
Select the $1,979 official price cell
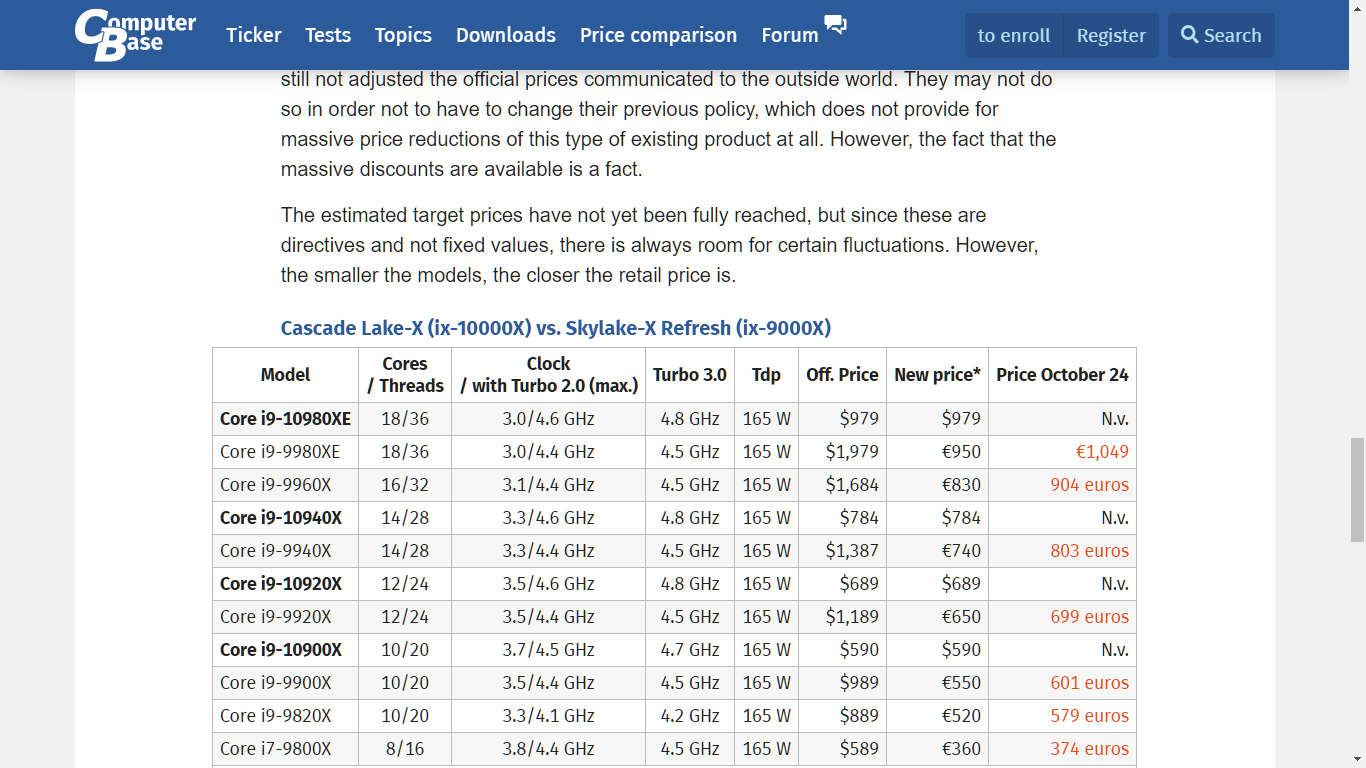842,452
